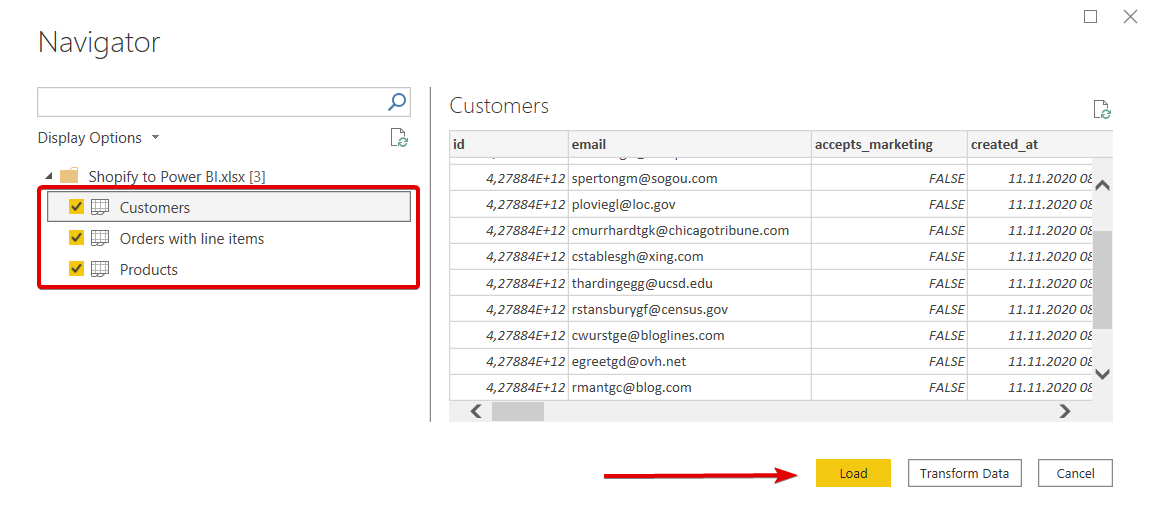The height and width of the screenshot is (509, 1151).
Task: Click the cell cwurstge@bloglines.com
Action: tap(689, 335)
